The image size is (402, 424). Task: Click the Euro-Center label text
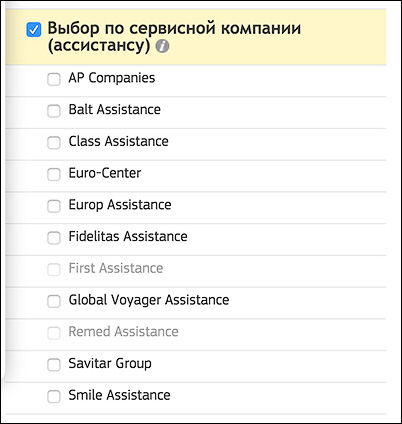105,173
